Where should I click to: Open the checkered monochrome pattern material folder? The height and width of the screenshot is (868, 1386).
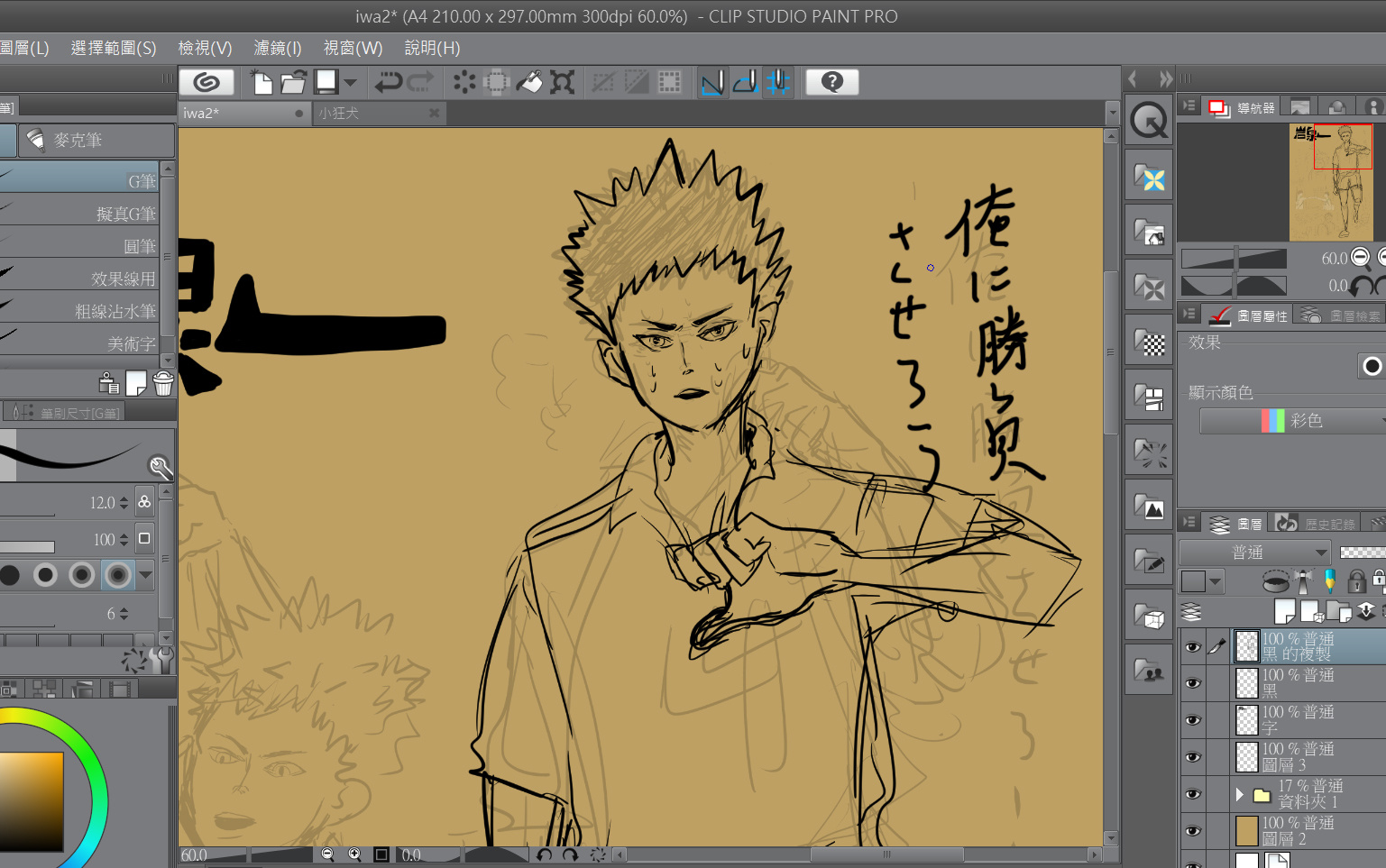[1149, 342]
